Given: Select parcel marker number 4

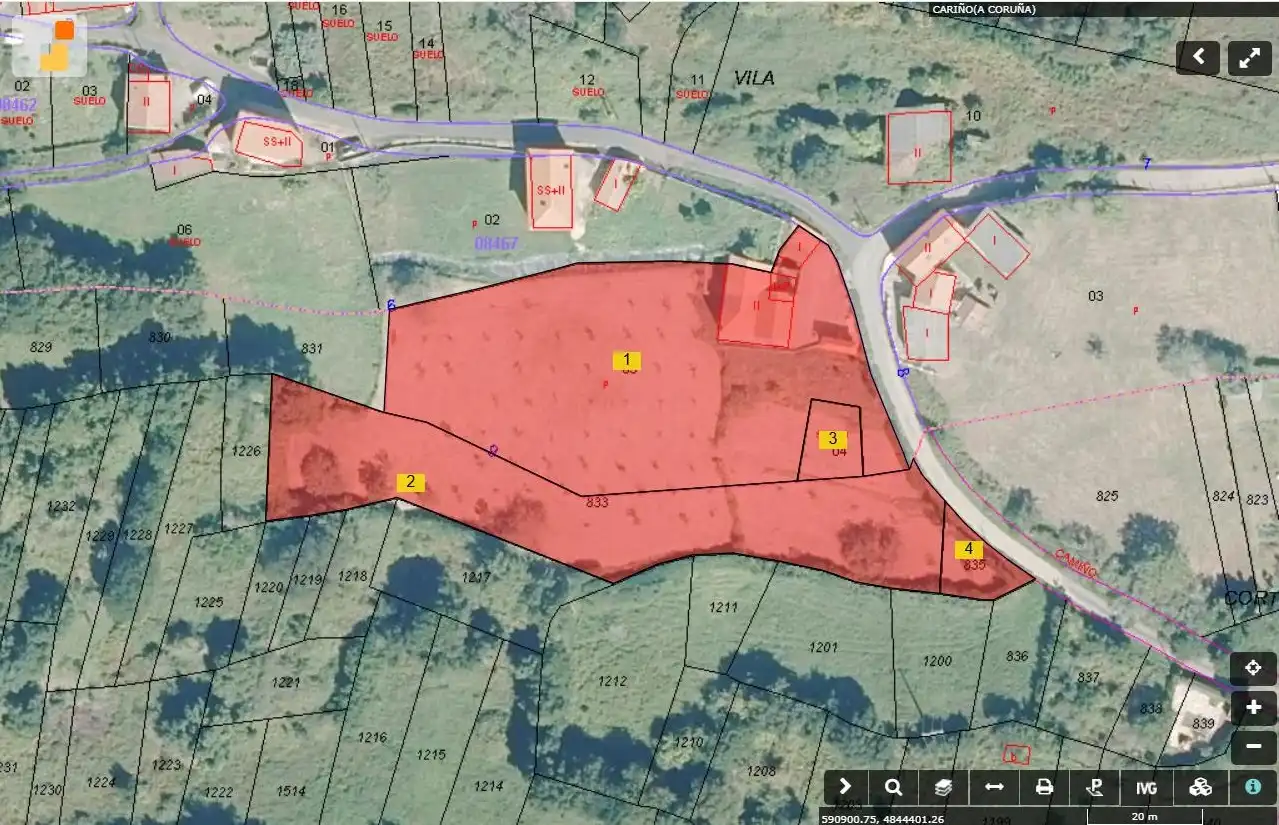Looking at the screenshot, I should [x=969, y=549].
